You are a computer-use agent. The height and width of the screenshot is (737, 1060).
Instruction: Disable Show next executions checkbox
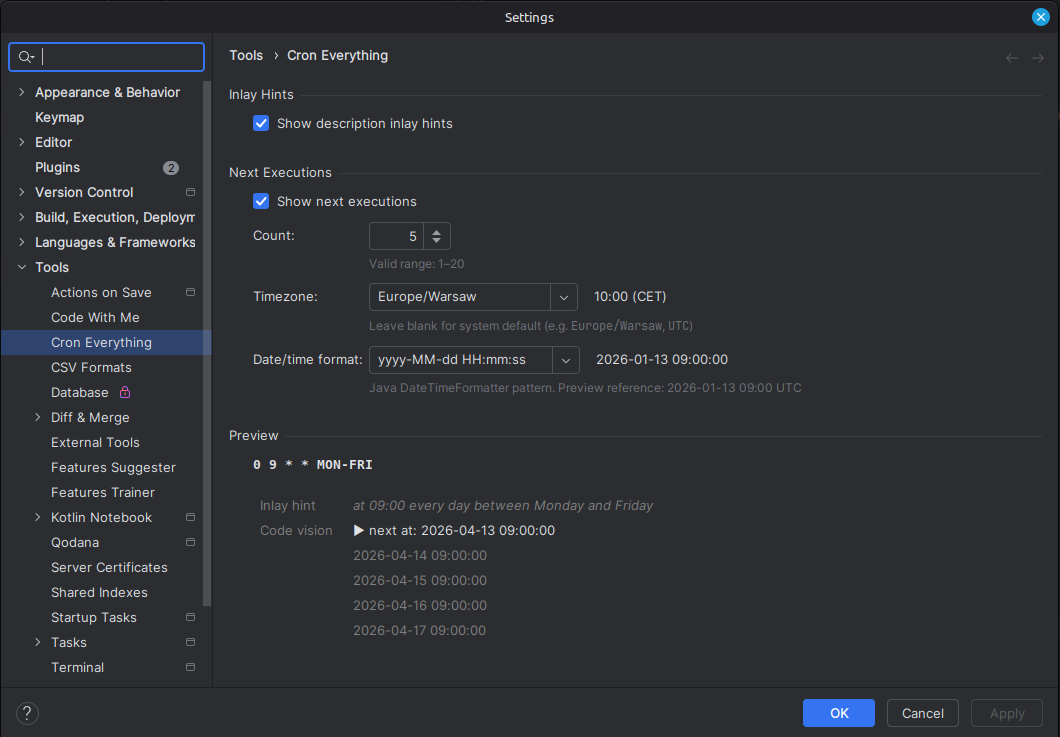click(261, 201)
